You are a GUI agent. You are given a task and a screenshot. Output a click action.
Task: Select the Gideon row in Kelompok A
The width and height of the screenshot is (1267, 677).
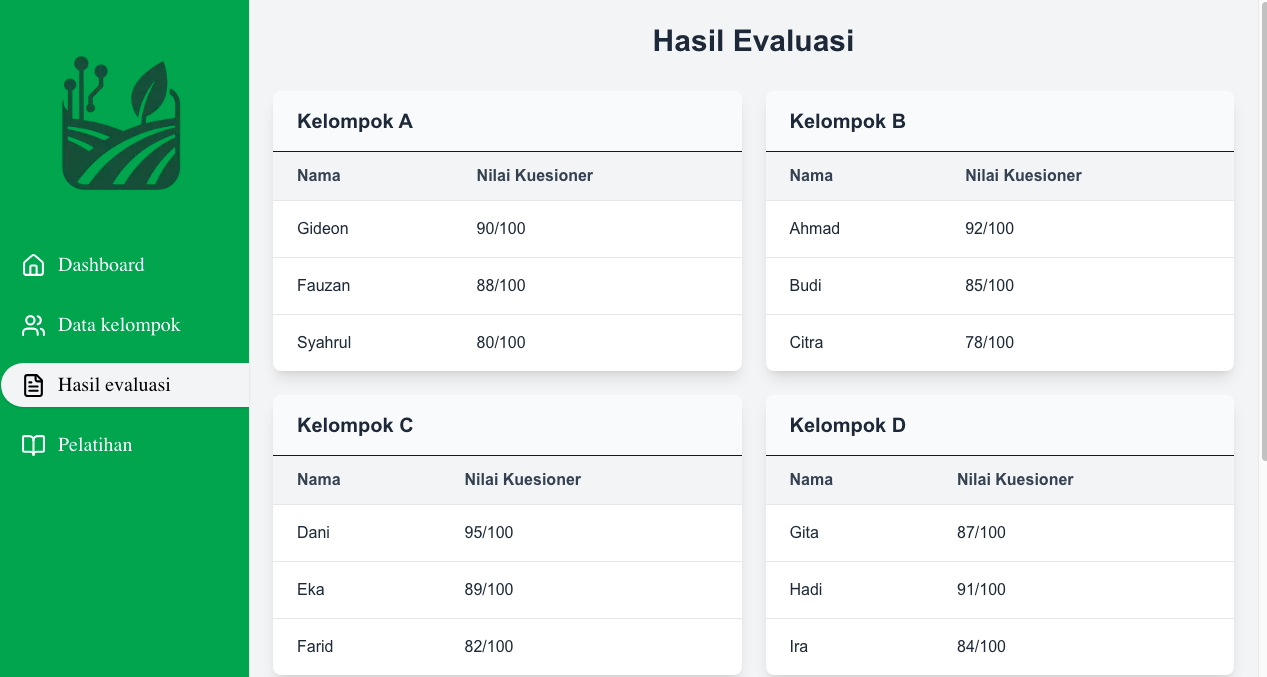pos(507,229)
